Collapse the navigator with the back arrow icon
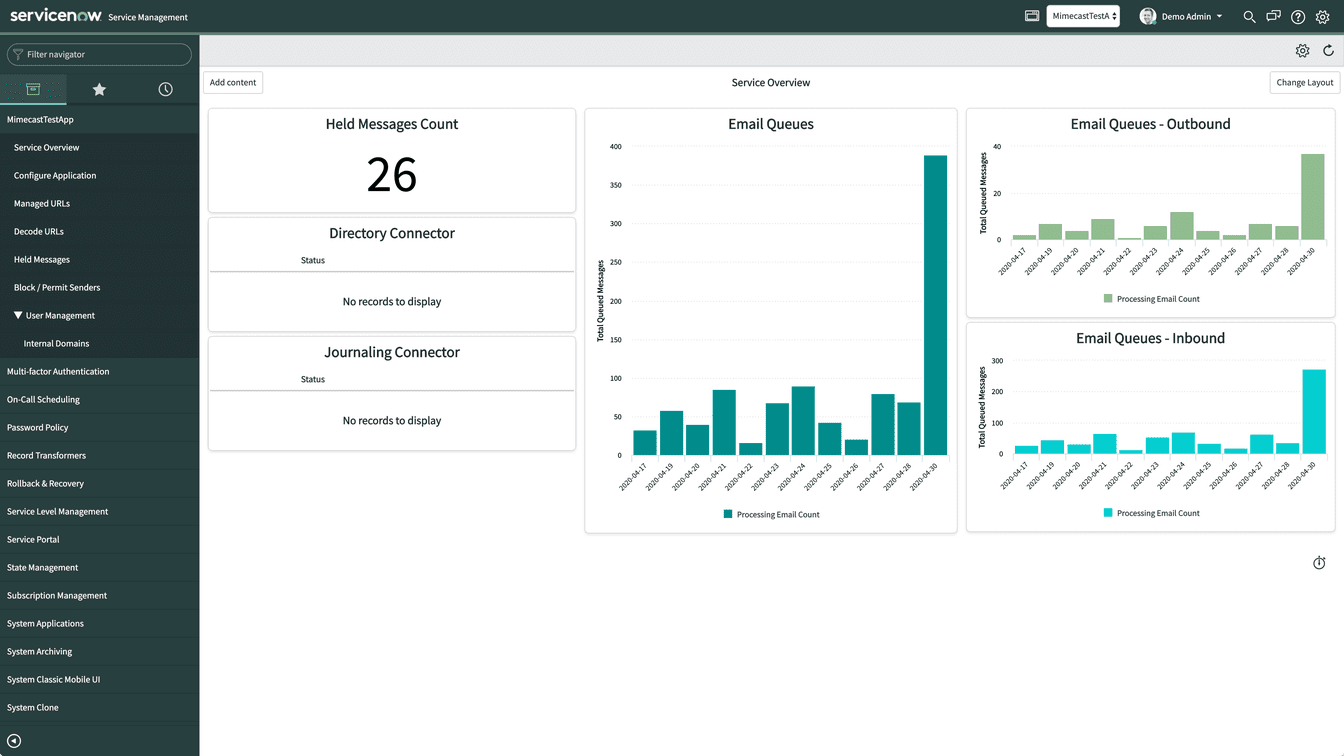 pyautogui.click(x=14, y=741)
